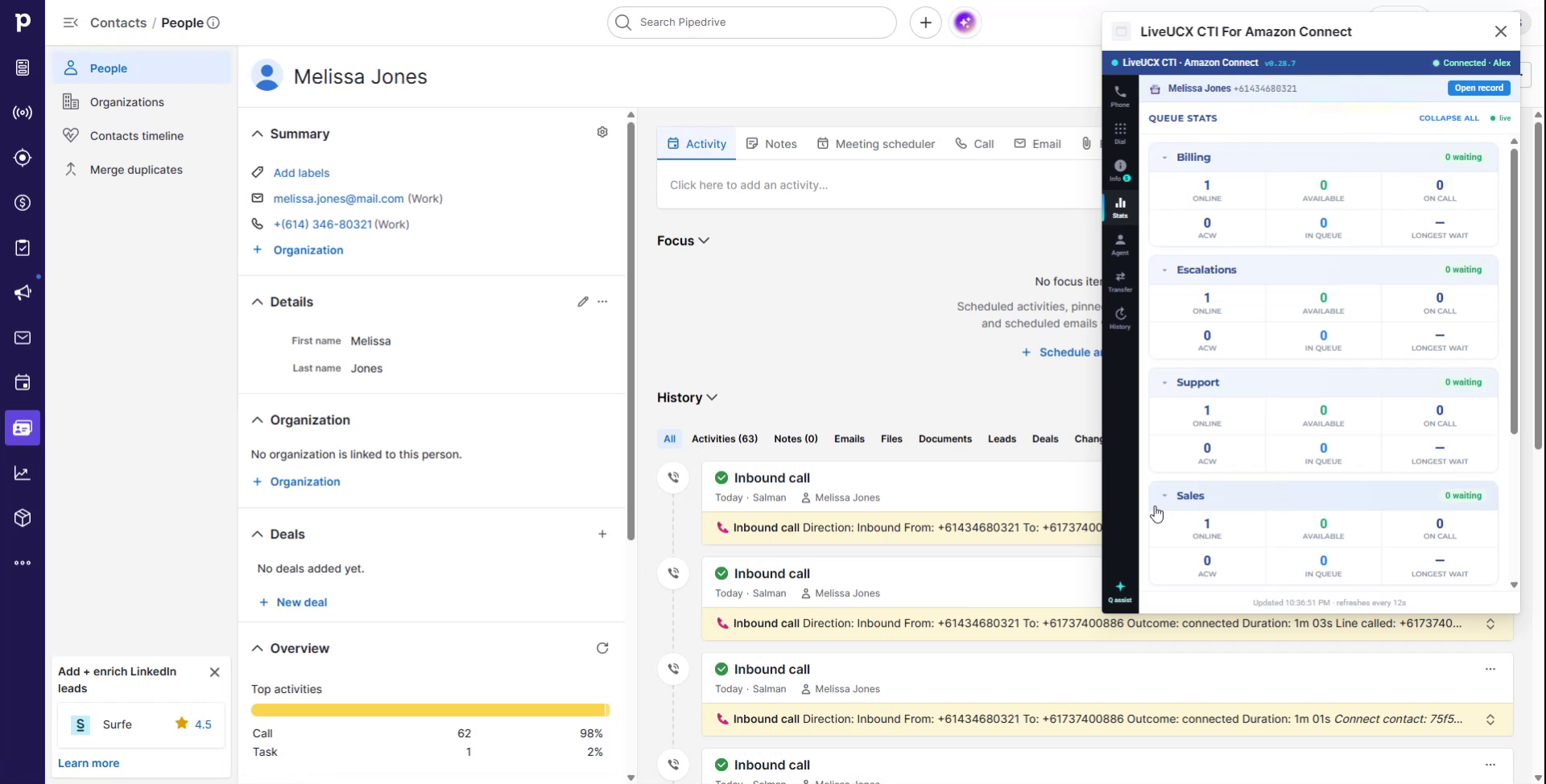
Task: Filter history by Notes (0)
Action: pos(796,439)
